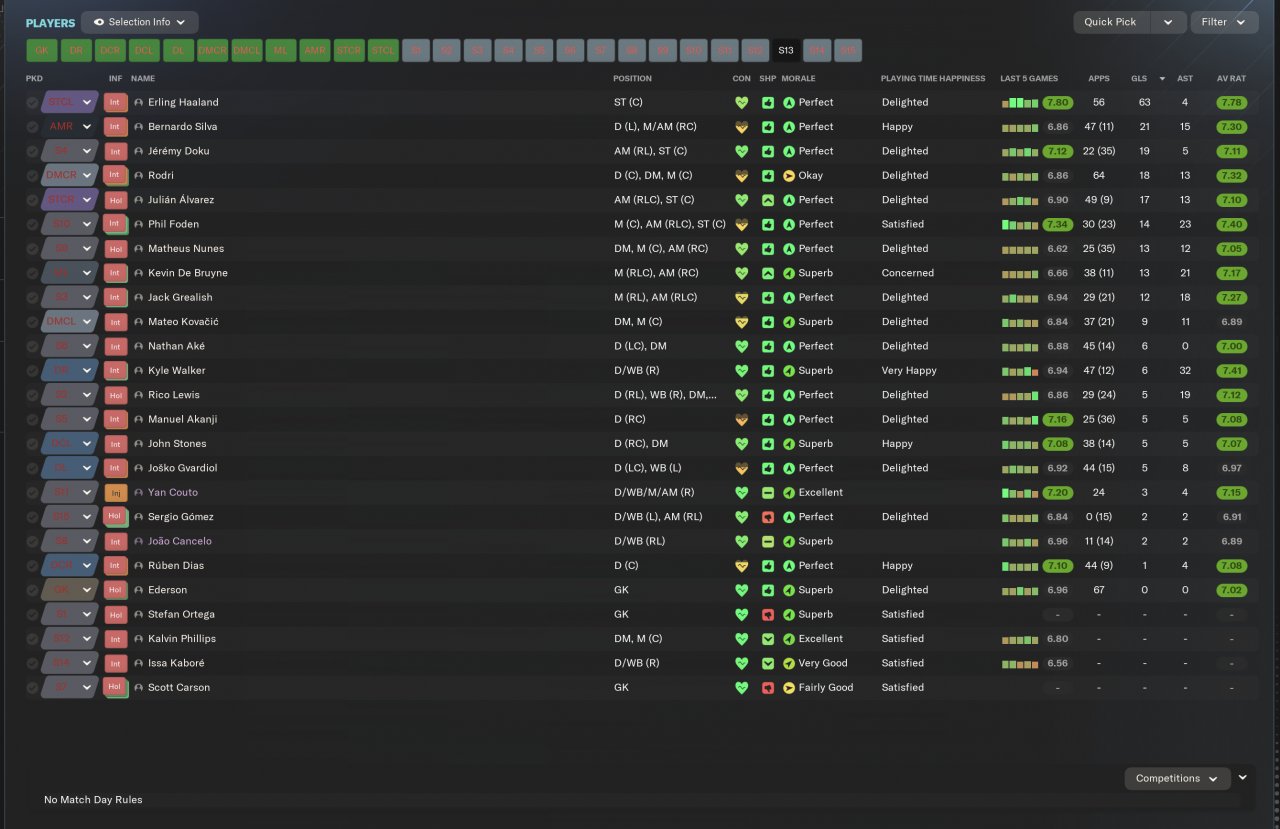Open Rodri's DMCR position dropdown arrow
The image size is (1280, 829).
(87, 176)
